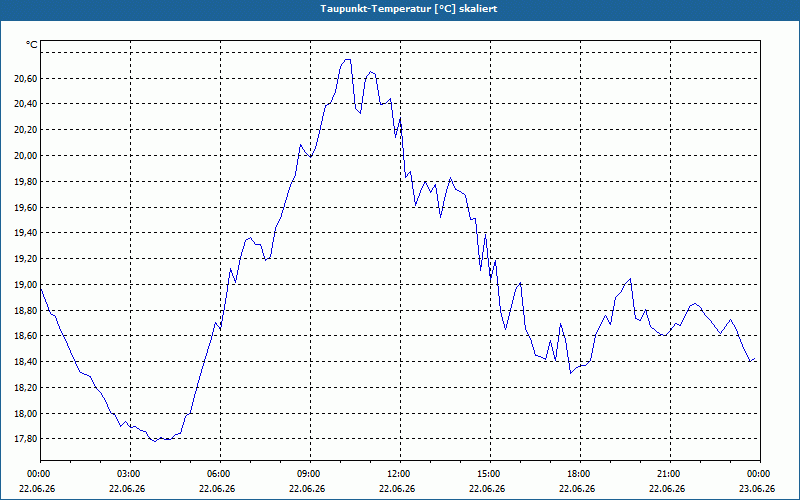The width and height of the screenshot is (800, 500).
Task: Click the 09:00 time axis label
Action: [x=310, y=474]
